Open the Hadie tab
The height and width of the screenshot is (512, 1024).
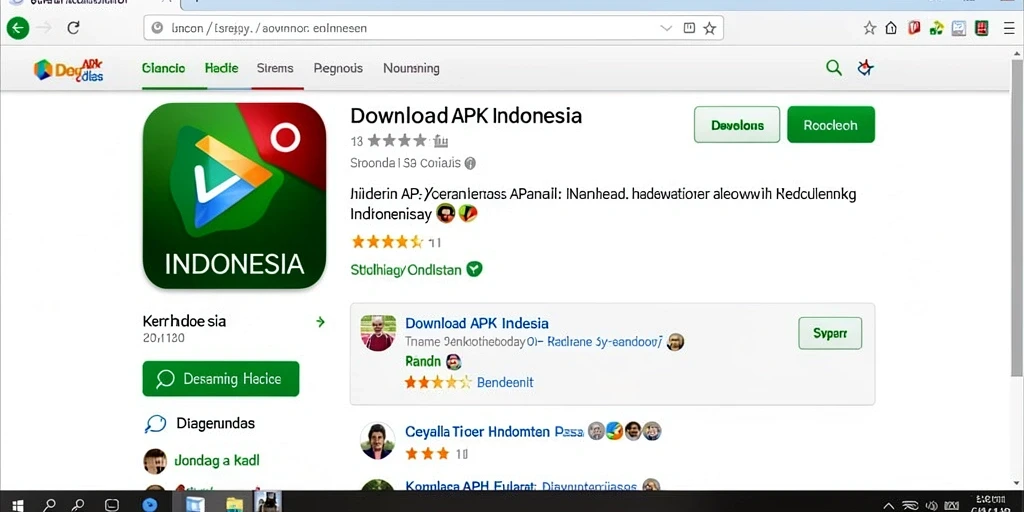point(221,68)
